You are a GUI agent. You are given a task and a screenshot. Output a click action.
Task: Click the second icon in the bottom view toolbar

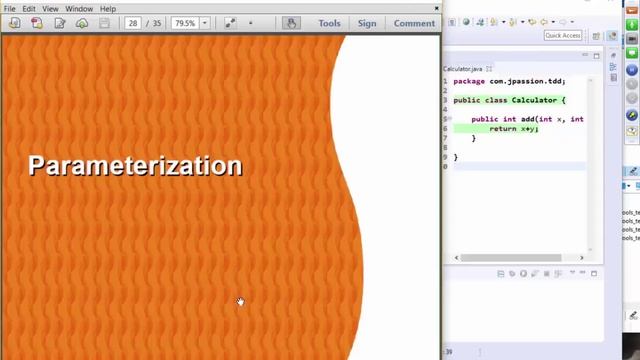(x=512, y=273)
